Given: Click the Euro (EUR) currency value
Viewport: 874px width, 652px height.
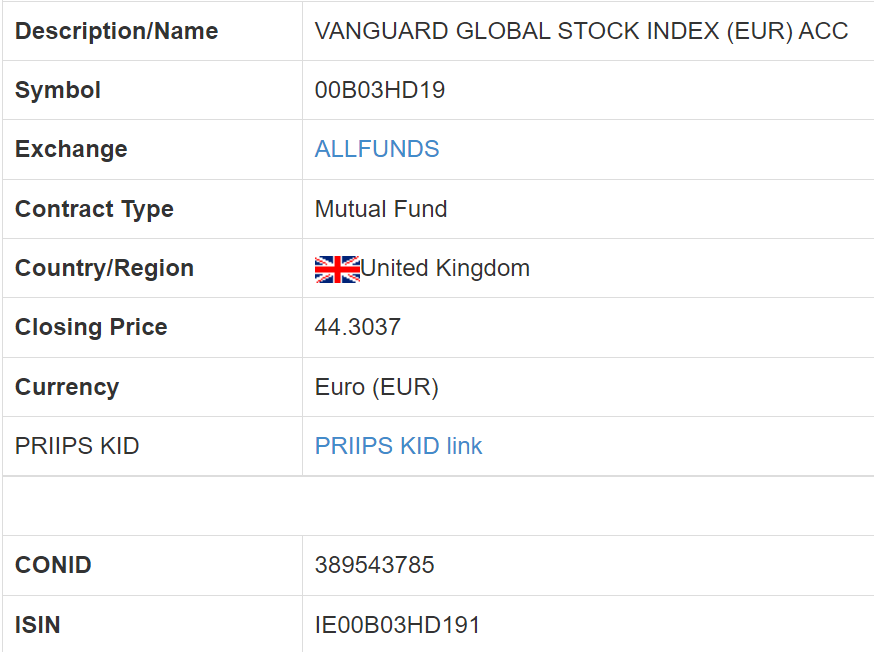Looking at the screenshot, I should (x=377, y=387).
